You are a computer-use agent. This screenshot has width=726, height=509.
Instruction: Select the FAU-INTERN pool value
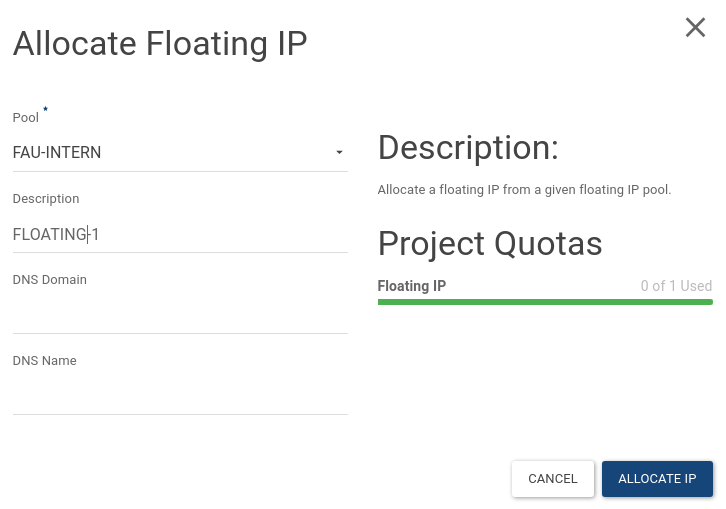[57, 153]
